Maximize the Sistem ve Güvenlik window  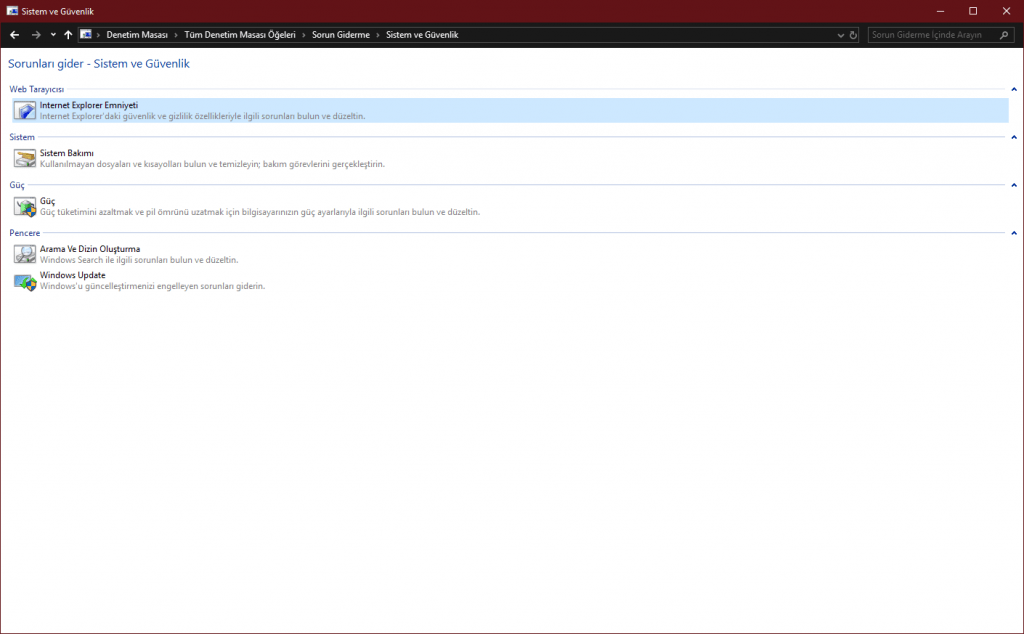(973, 11)
